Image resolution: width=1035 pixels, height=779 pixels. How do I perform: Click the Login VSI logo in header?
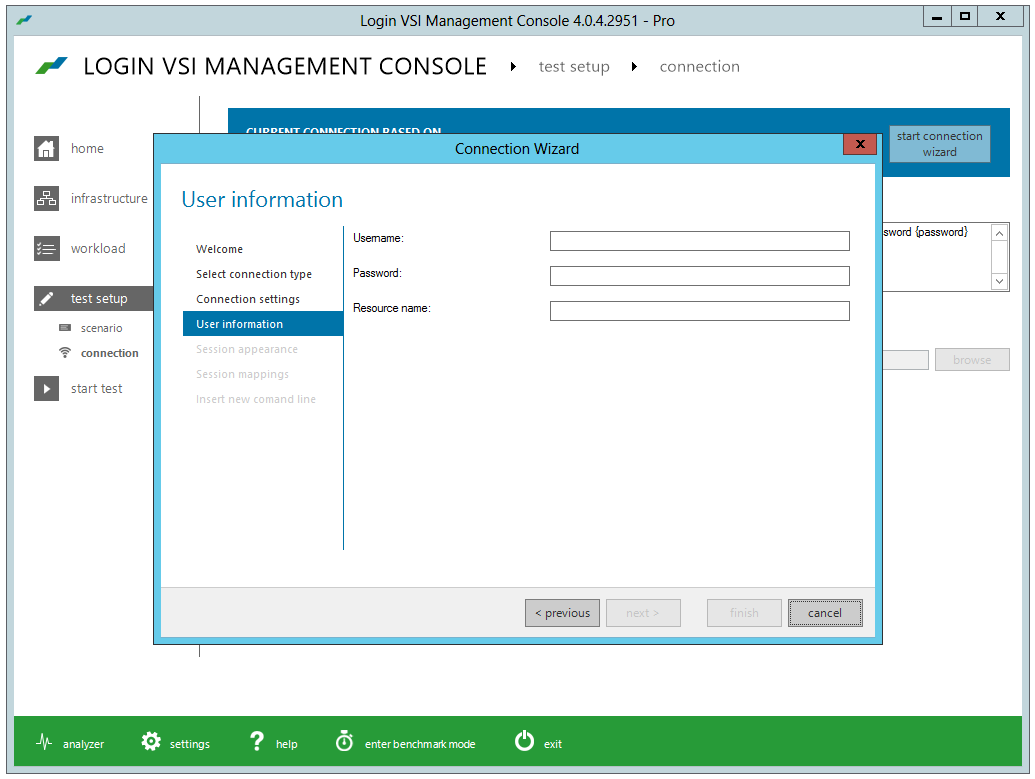point(51,65)
